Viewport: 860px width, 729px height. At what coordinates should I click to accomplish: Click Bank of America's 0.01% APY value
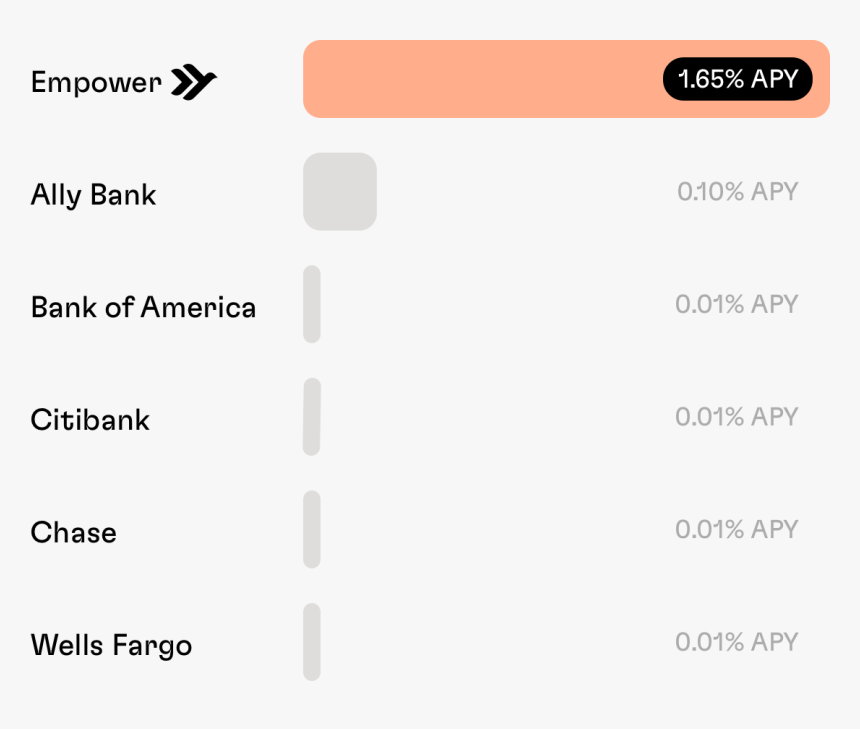click(x=736, y=304)
